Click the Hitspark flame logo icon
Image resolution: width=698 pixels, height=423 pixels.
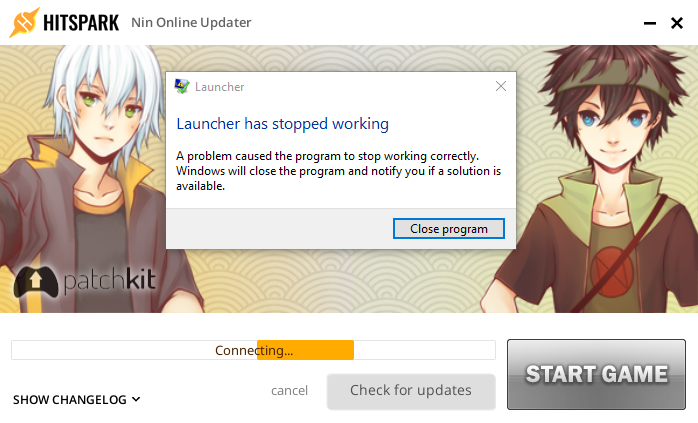[x=24, y=22]
